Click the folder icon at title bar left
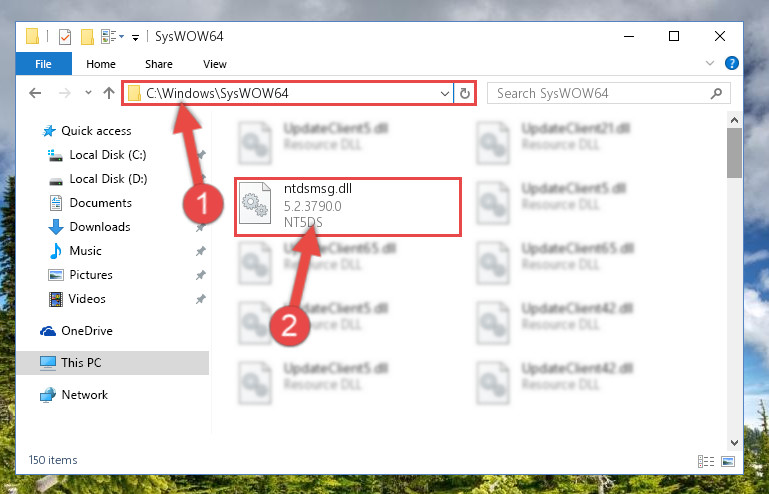 point(32,36)
